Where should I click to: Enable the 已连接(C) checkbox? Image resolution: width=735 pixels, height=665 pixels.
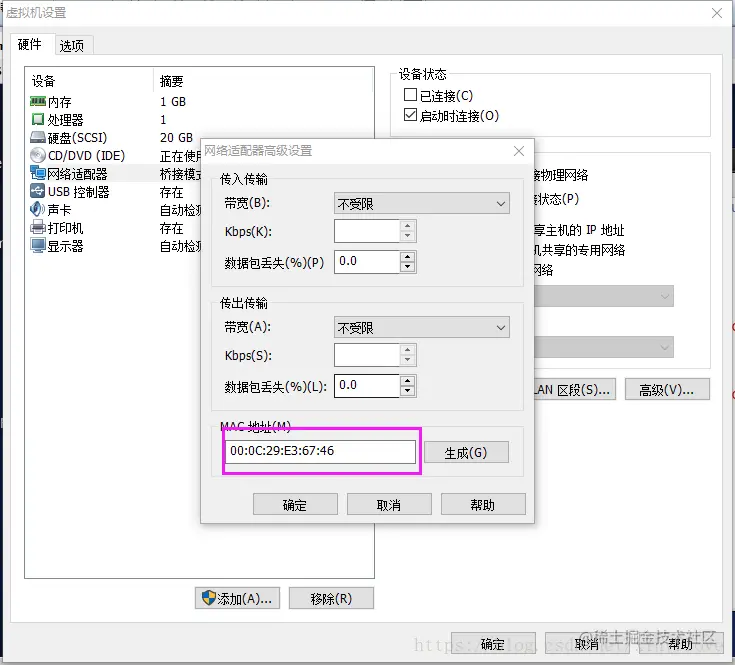coord(410,95)
